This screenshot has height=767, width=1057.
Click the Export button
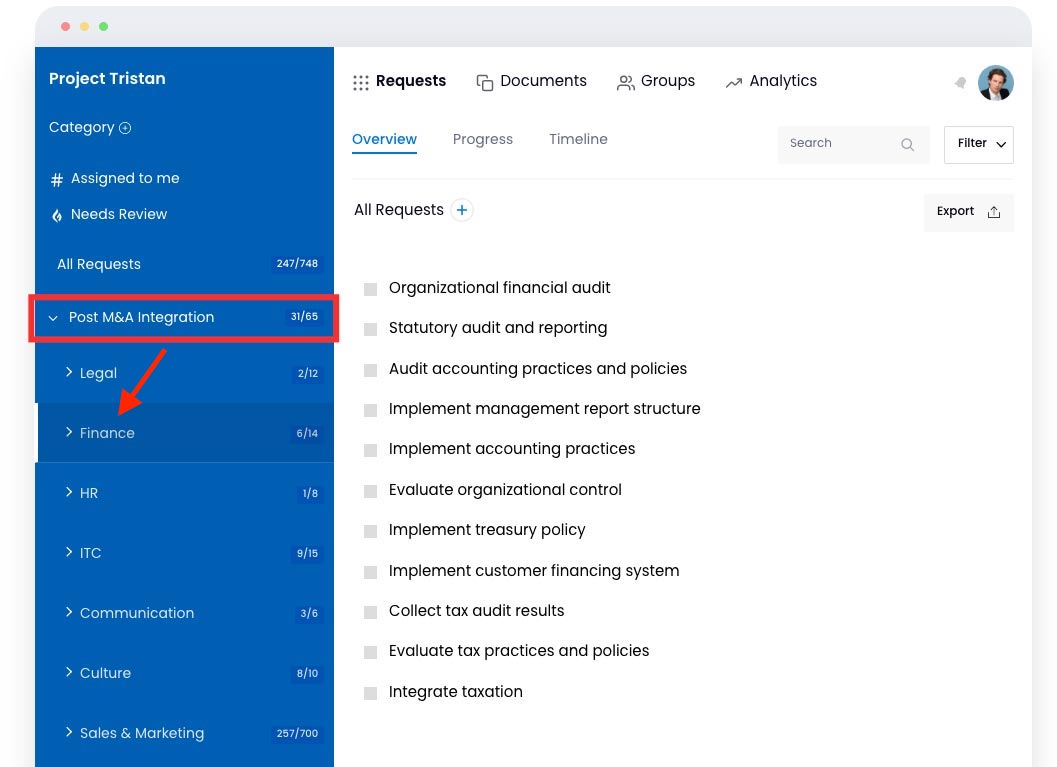[966, 211]
